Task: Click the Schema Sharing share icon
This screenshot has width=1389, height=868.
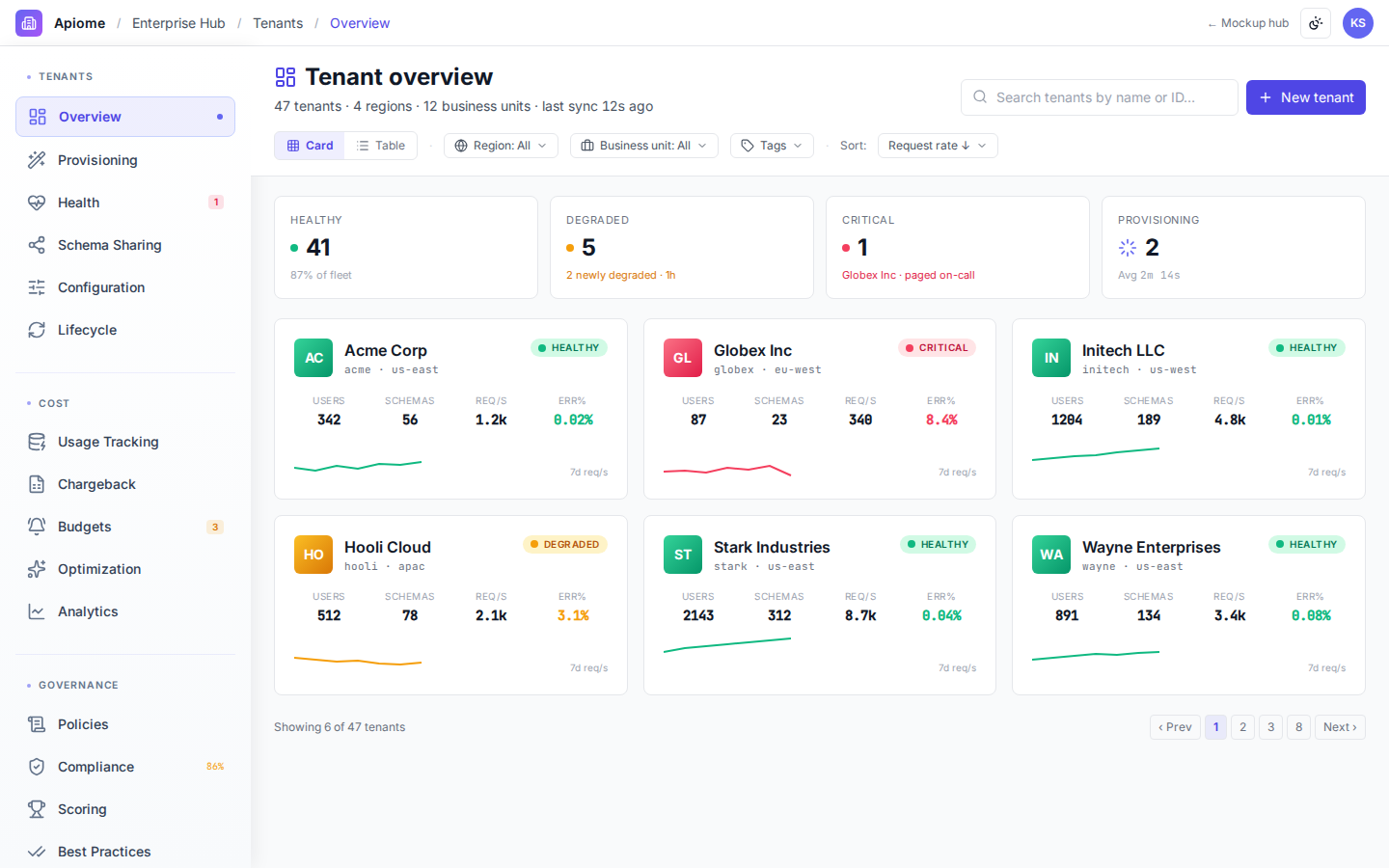Action: 37,245
